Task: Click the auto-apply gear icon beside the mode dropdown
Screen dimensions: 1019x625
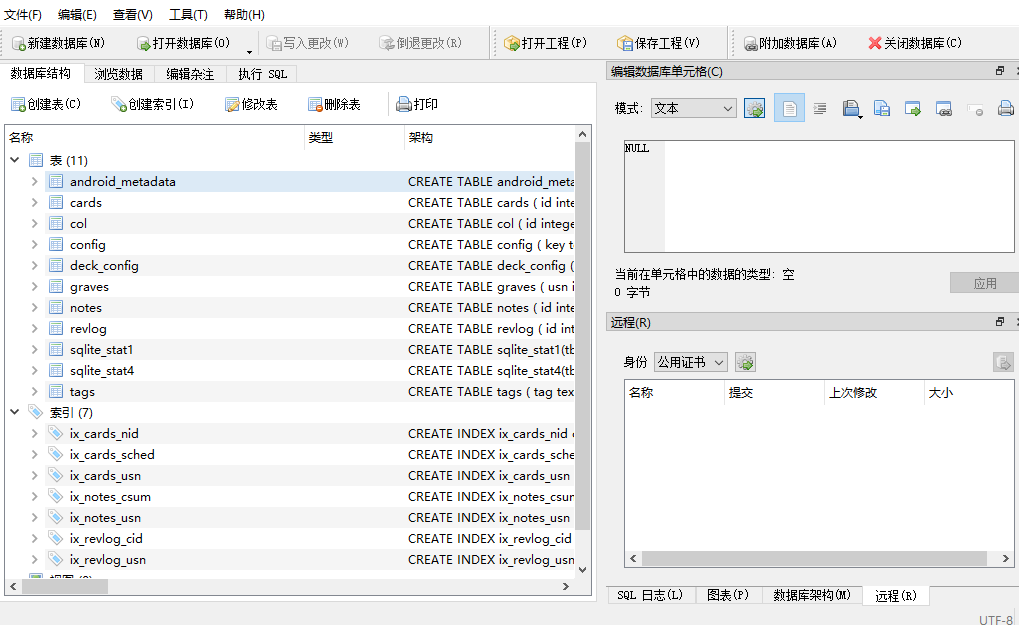Action: [x=753, y=107]
